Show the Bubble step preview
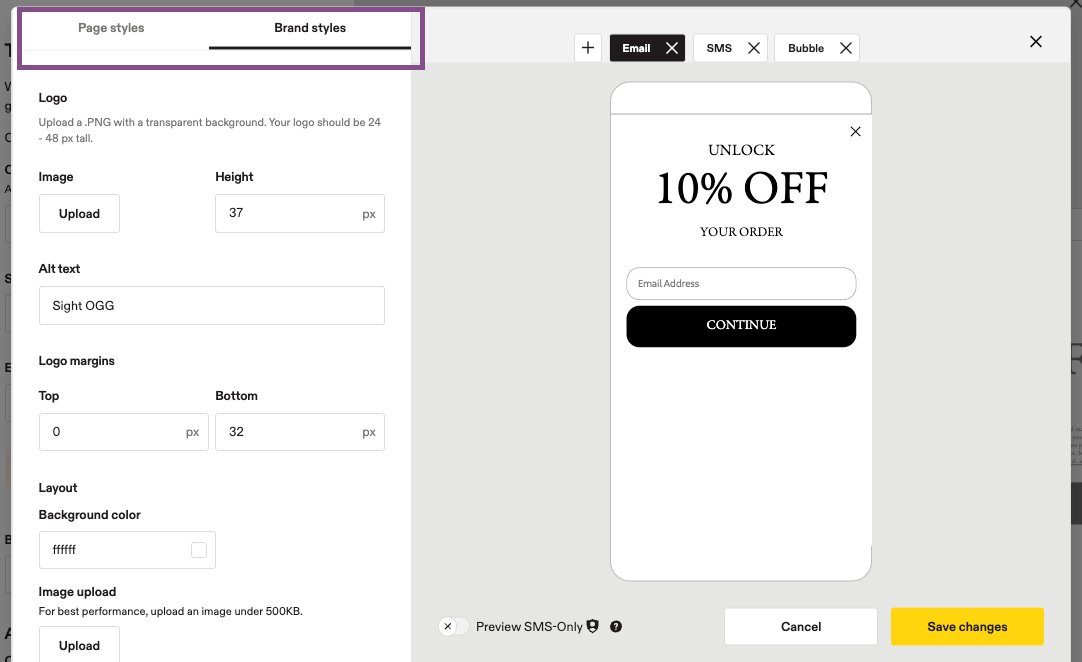The image size is (1082, 662). click(x=805, y=48)
